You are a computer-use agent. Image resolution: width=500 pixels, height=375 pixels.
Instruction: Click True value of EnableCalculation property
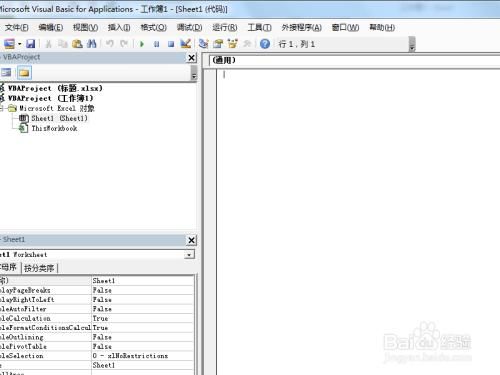[142, 318]
